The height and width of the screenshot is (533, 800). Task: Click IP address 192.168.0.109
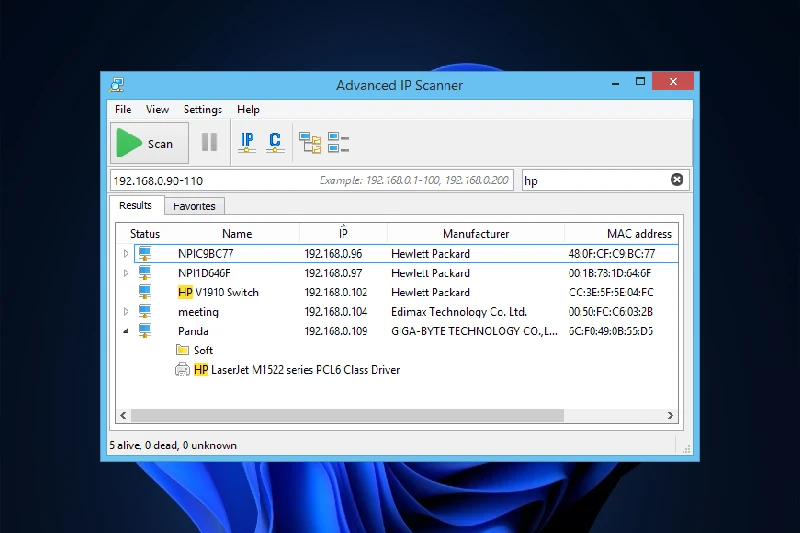(336, 331)
